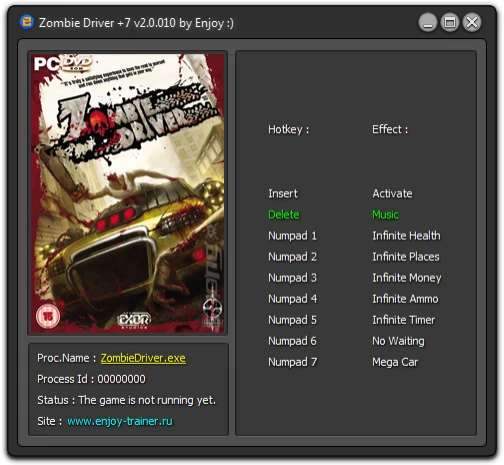The image size is (504, 465).
Task: Click the Mega Car effect label
Action: point(395,362)
